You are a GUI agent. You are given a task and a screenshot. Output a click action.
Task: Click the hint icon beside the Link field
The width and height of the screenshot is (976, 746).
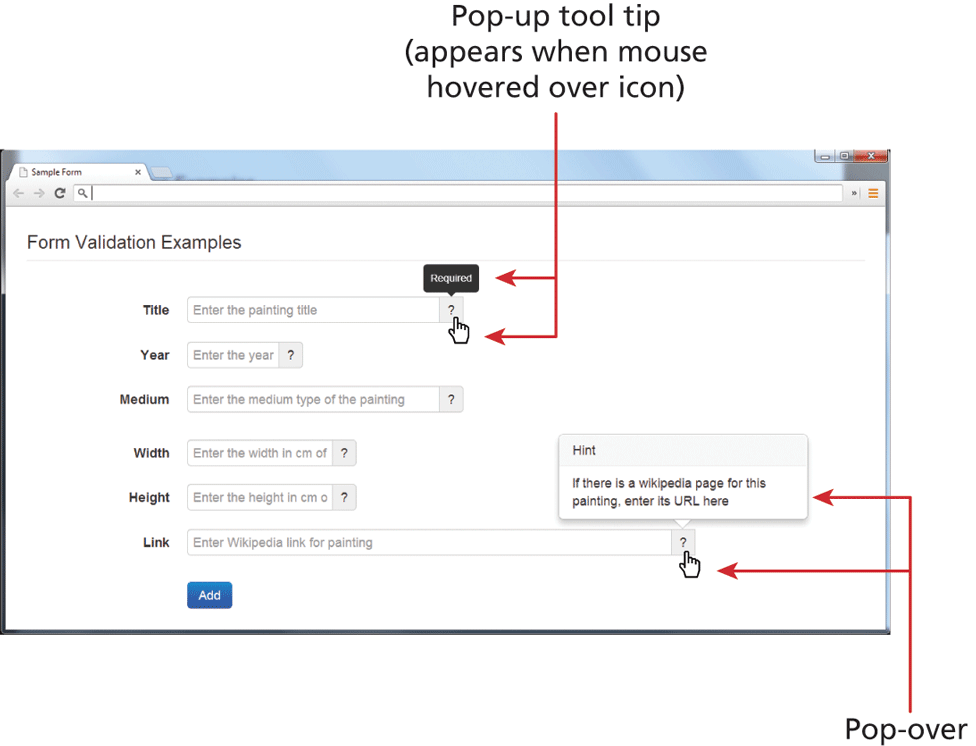[x=683, y=542]
